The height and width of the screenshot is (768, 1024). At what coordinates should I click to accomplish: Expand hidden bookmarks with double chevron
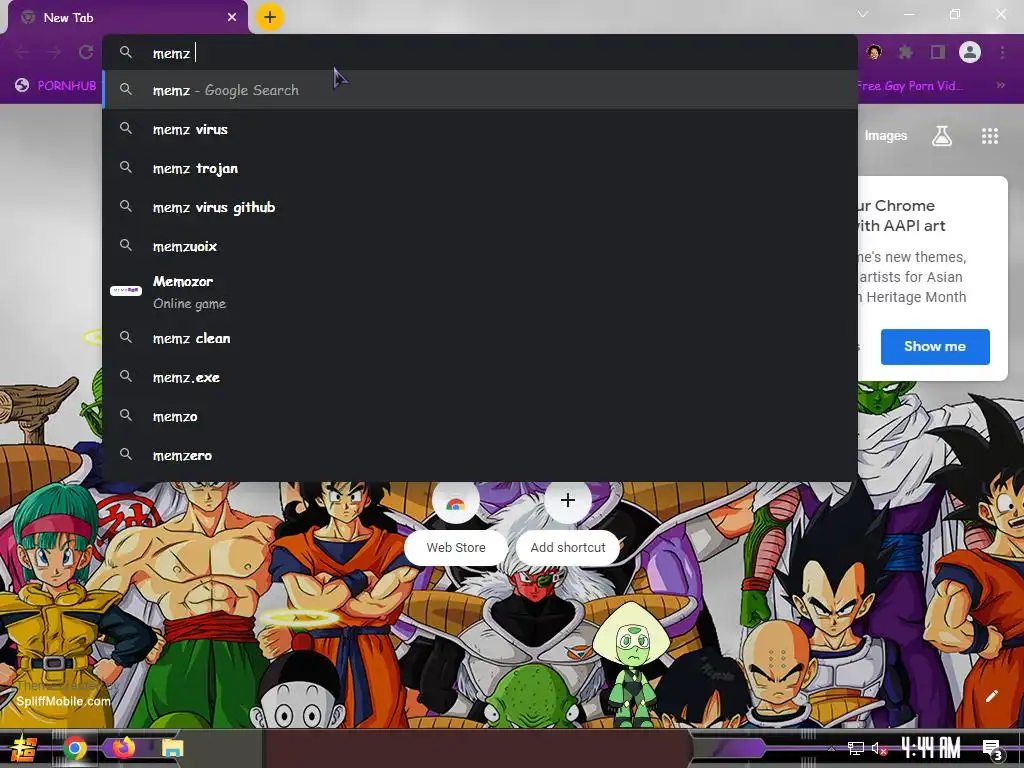click(1000, 85)
